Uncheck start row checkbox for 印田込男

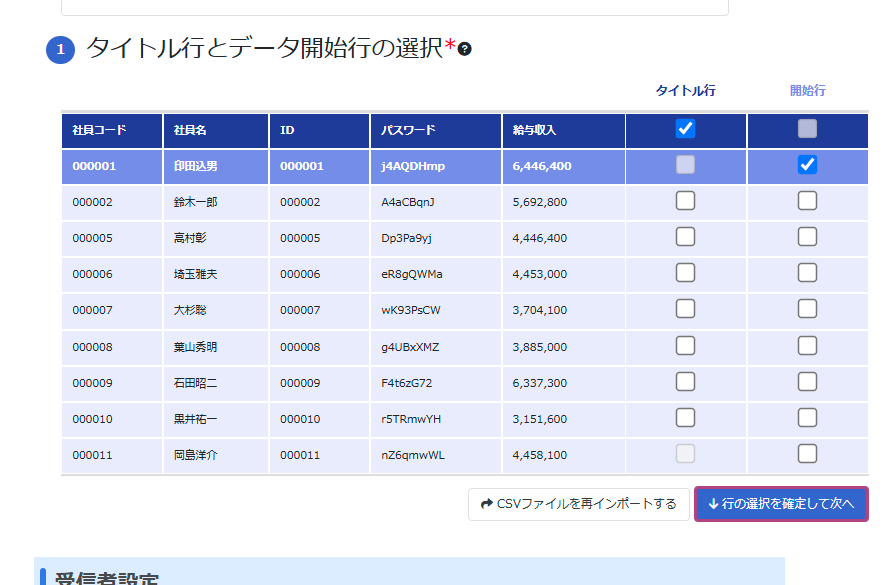(x=807, y=165)
